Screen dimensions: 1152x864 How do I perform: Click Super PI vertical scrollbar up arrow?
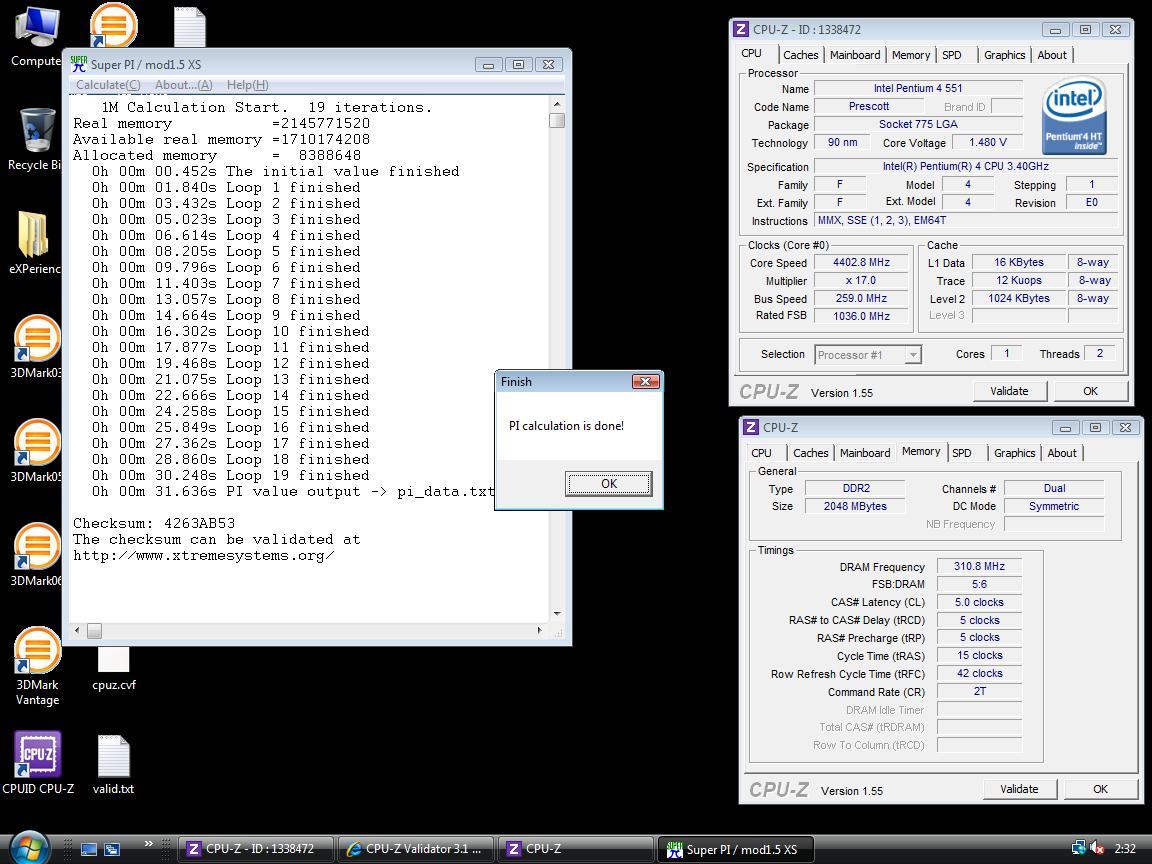[557, 104]
